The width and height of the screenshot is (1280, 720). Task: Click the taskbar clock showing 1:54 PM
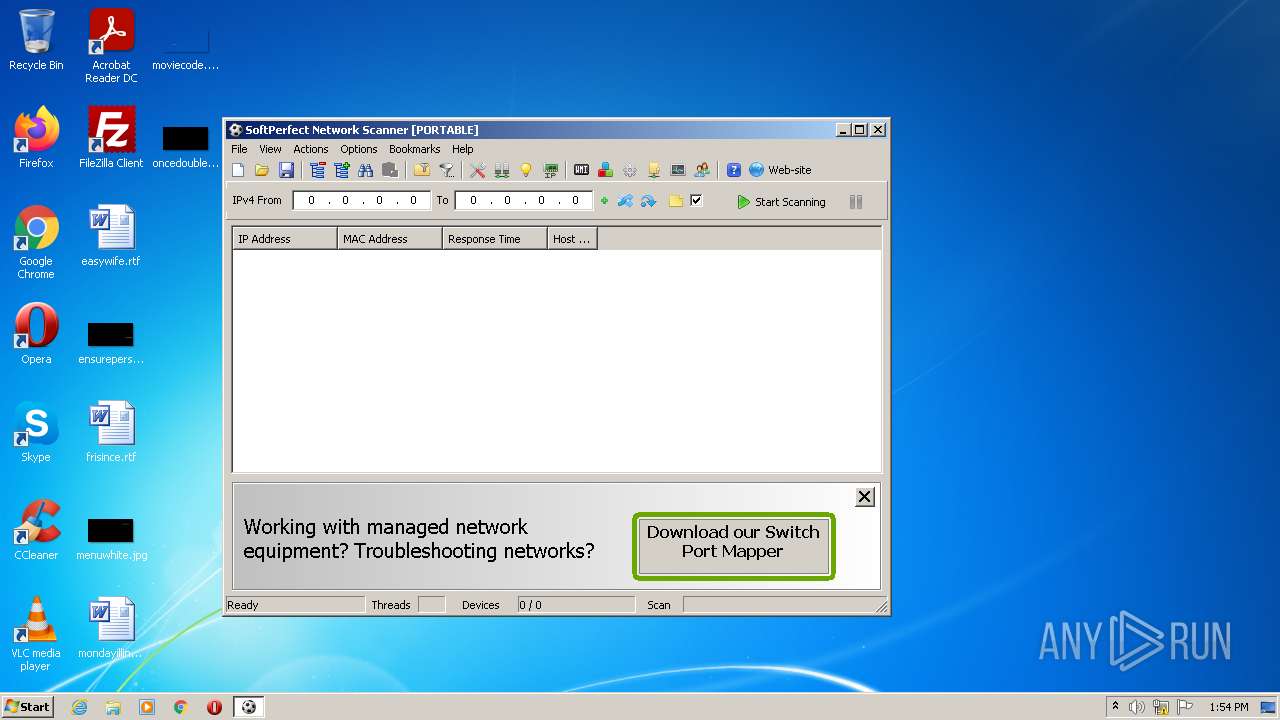point(1228,707)
